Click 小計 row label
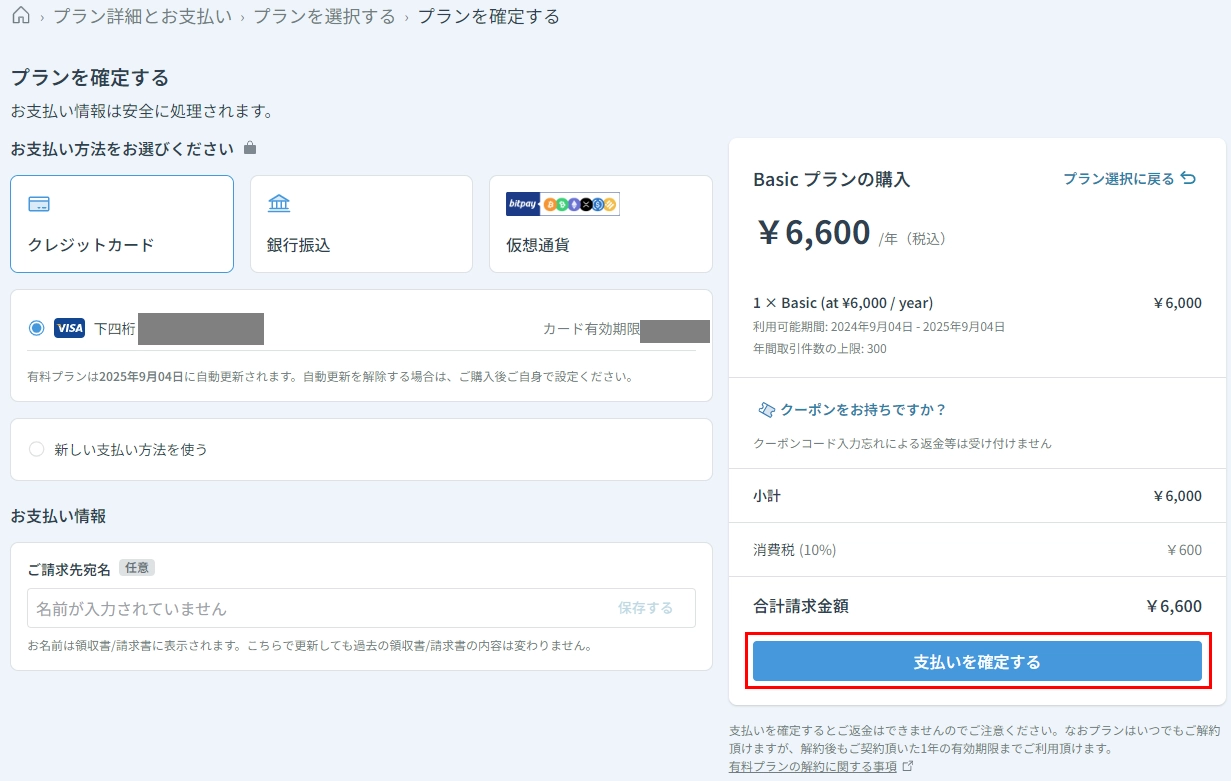 pos(767,496)
